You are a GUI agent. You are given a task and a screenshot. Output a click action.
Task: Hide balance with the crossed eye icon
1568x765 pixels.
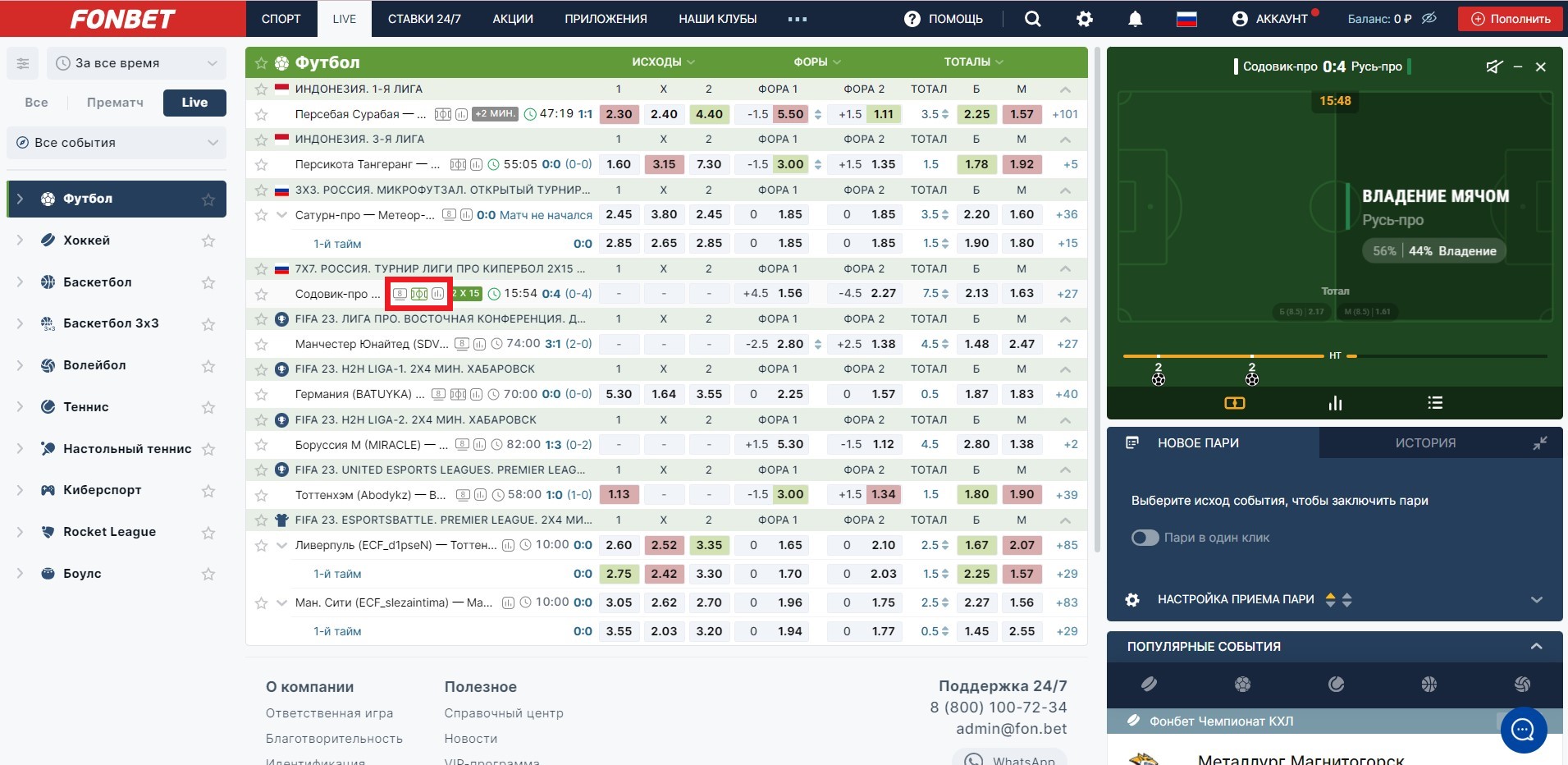point(1429,18)
